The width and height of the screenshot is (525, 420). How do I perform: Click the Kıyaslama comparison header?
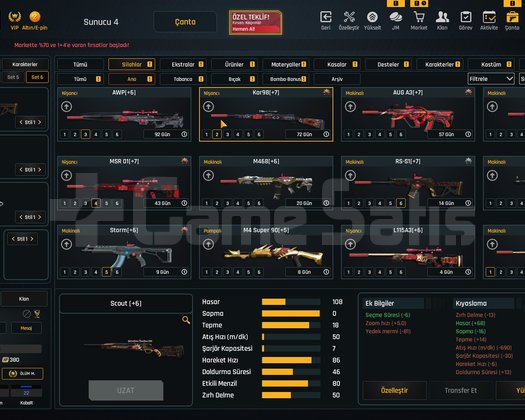coord(483,303)
